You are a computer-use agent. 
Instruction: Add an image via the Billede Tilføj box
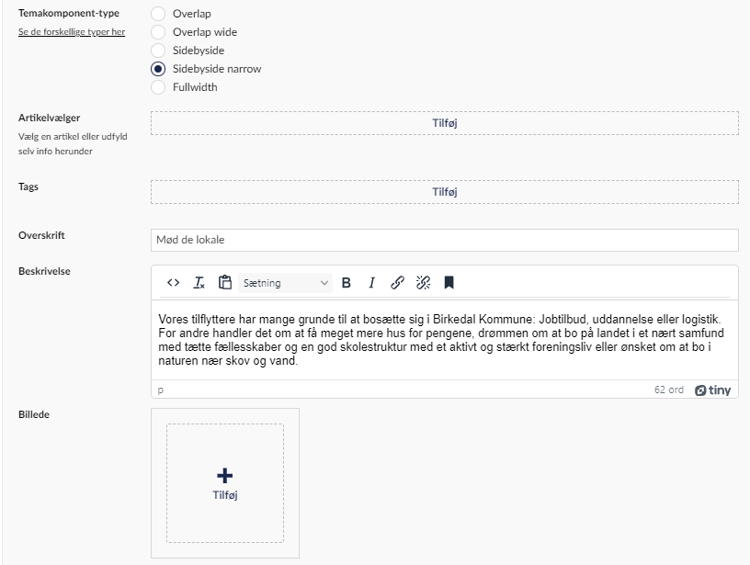point(225,482)
